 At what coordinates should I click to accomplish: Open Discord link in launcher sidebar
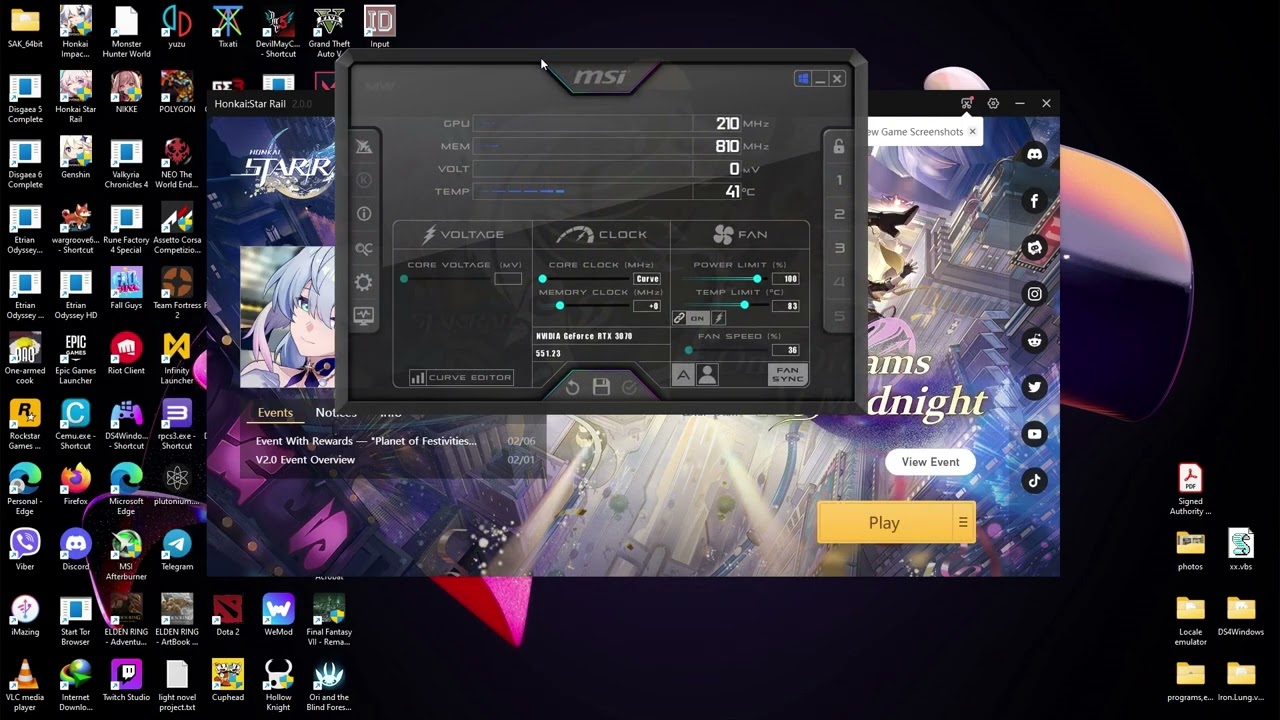tap(1035, 154)
